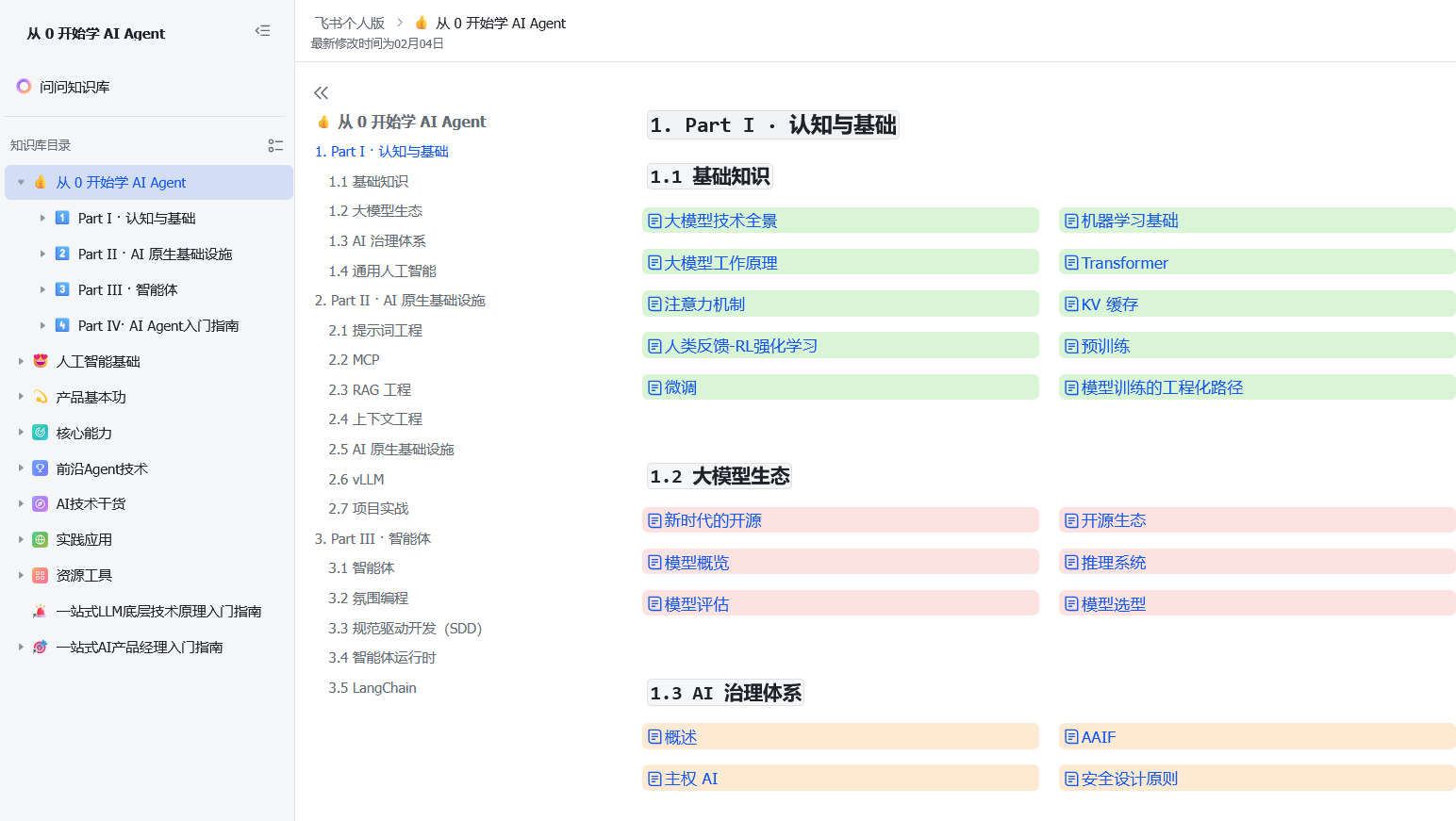Expand 实践应用 tree arrow
This screenshot has width=1456, height=821.
(21, 540)
